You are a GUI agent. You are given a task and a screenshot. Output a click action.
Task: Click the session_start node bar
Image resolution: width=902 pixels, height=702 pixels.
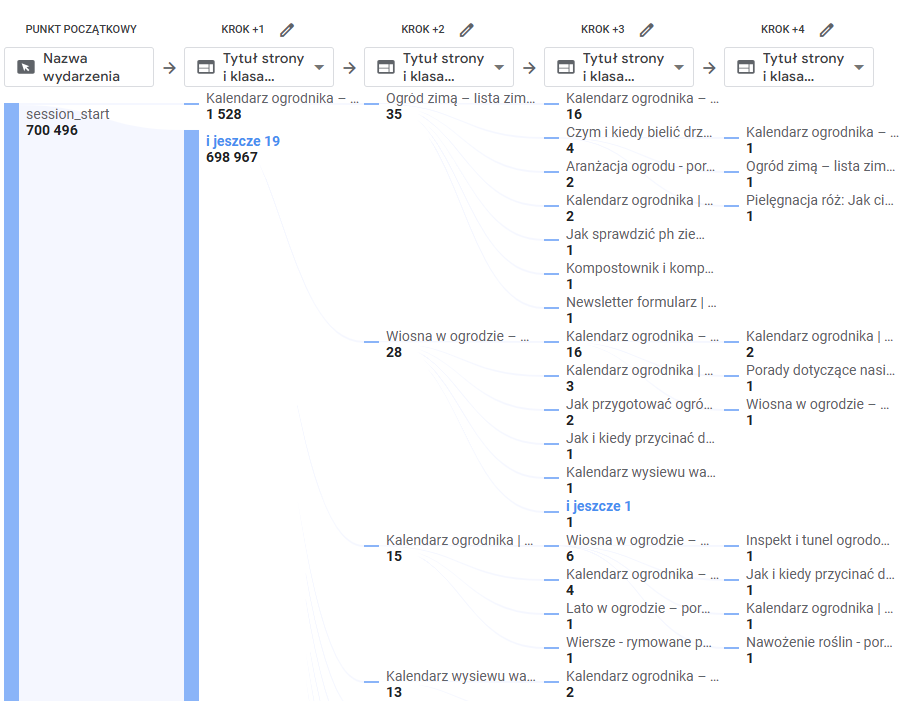coord(12,400)
